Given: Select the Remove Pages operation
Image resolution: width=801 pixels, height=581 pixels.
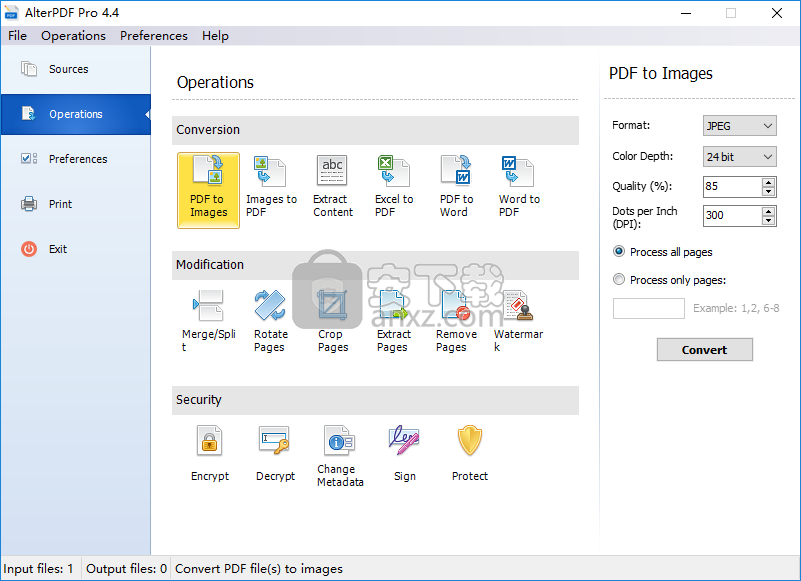Looking at the screenshot, I should point(456,321).
